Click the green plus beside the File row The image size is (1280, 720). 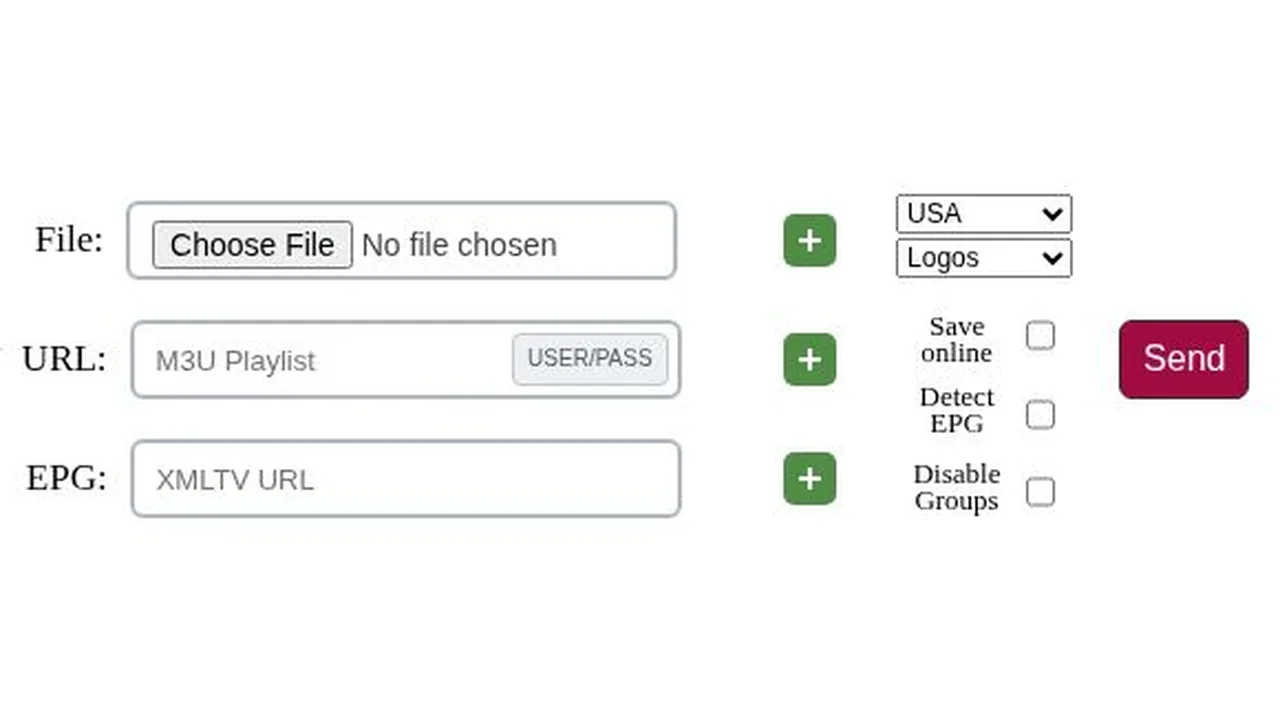click(x=809, y=241)
